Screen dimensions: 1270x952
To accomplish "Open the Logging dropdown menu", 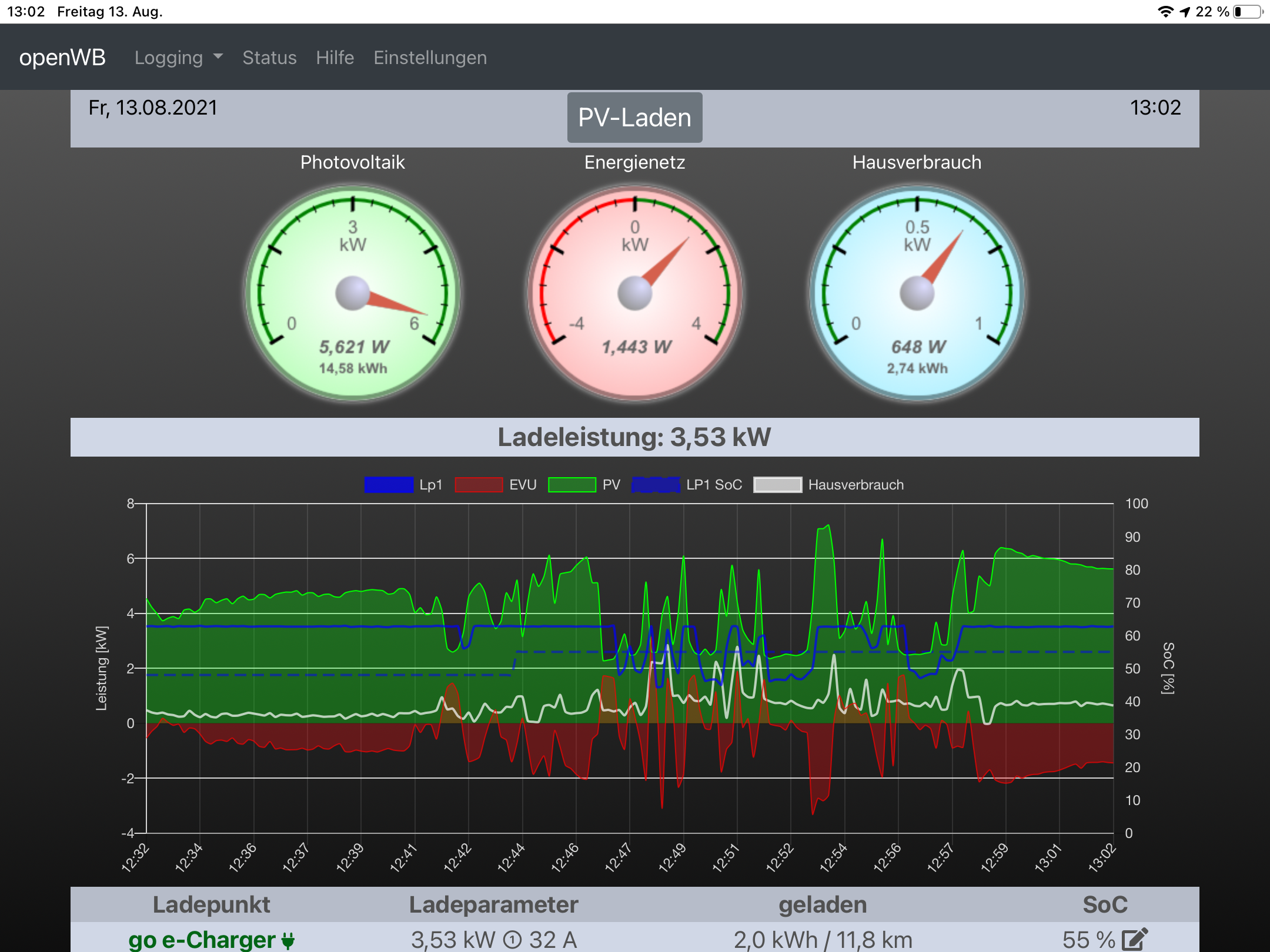I will point(178,58).
